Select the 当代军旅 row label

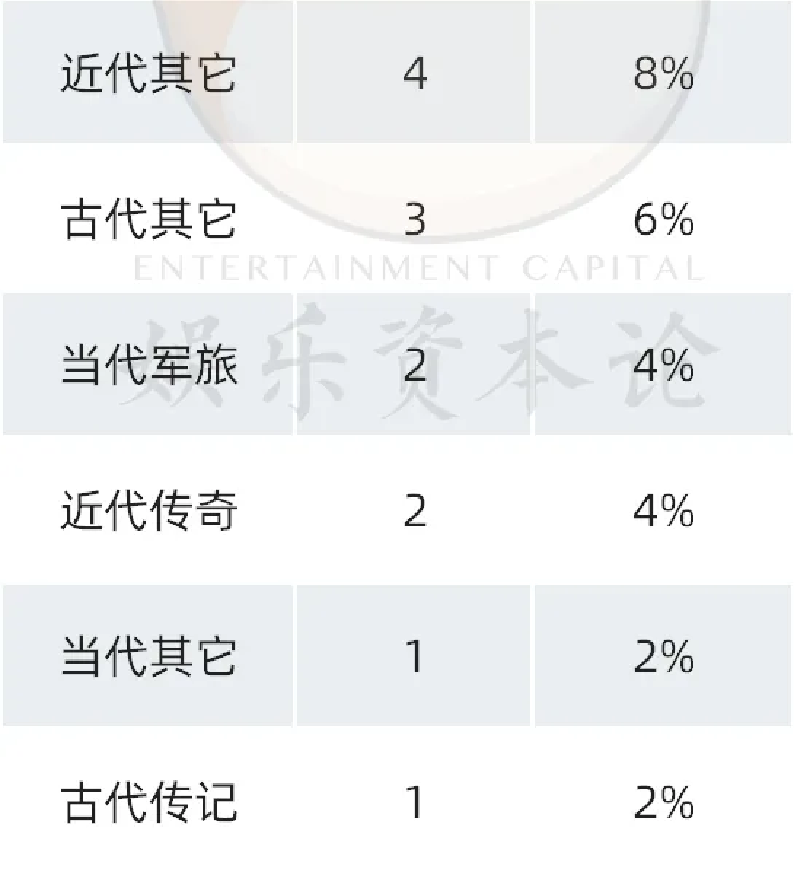click(x=149, y=365)
